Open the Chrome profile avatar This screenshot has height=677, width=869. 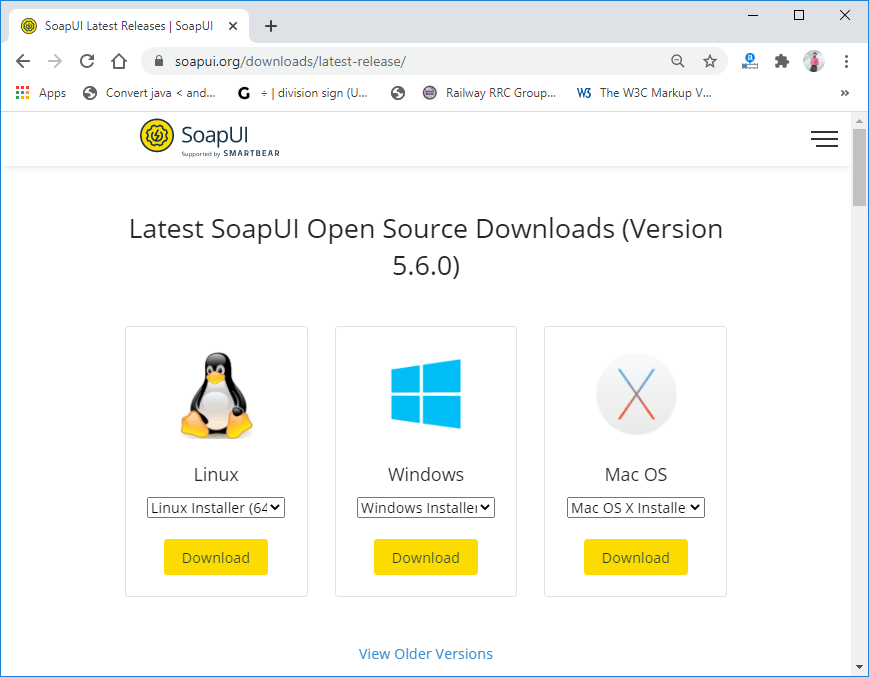pyautogui.click(x=814, y=61)
